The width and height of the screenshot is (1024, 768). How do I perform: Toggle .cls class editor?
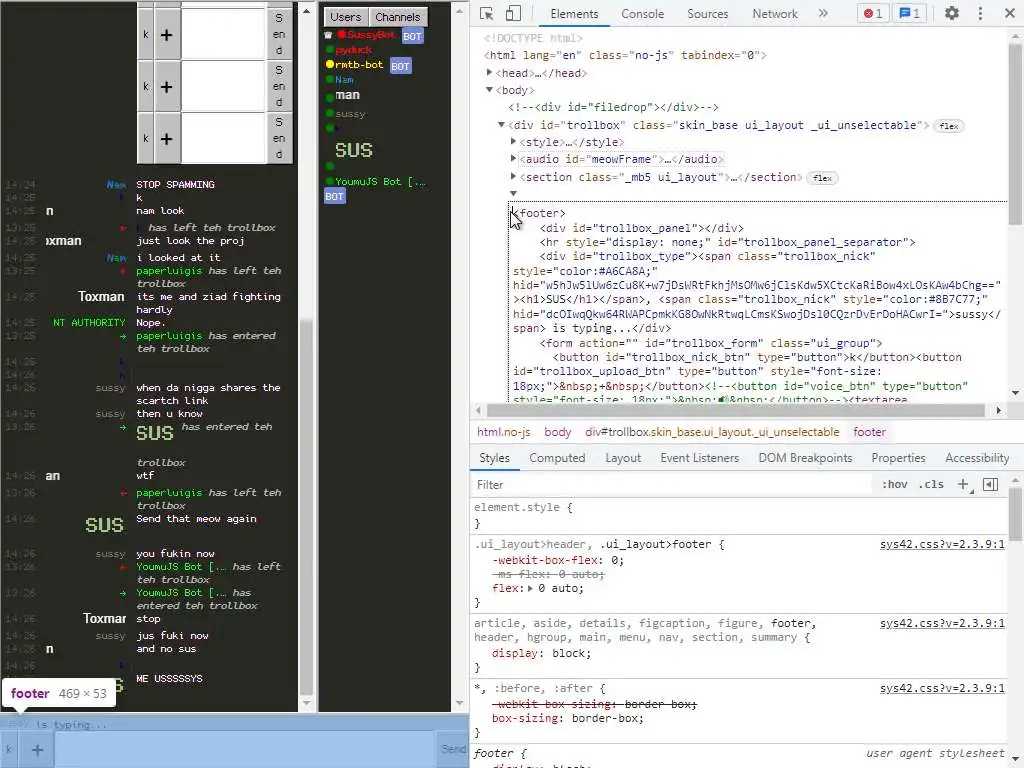[931, 485]
